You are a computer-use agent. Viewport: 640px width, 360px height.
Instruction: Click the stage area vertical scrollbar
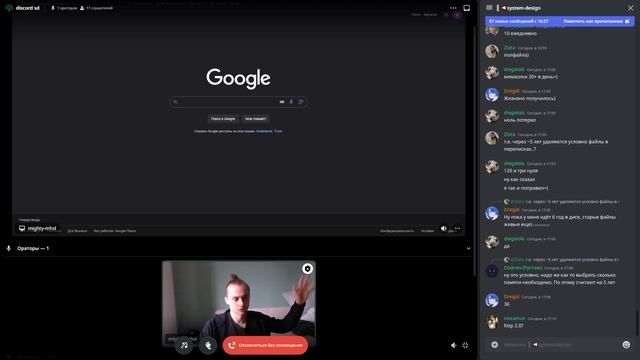(474, 151)
